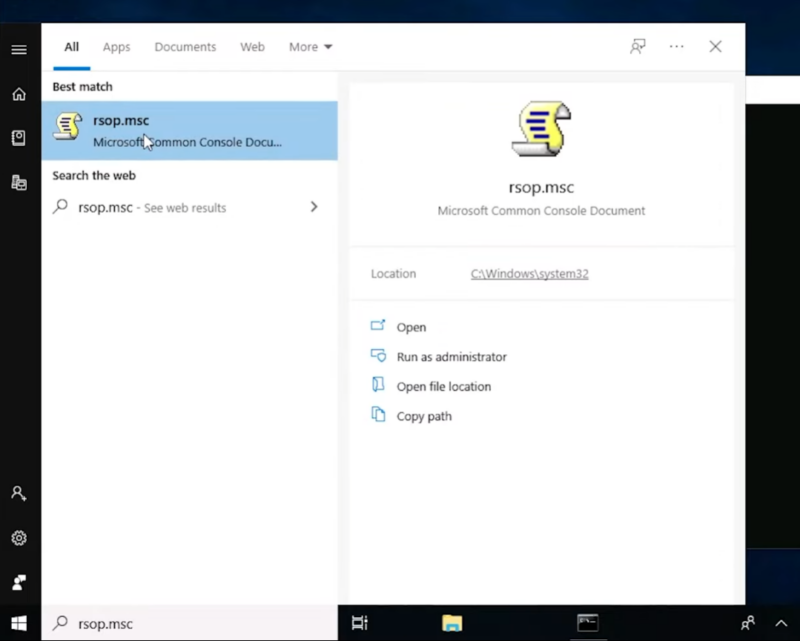
Task: Select the Home icon in sidebar
Action: pos(19,94)
